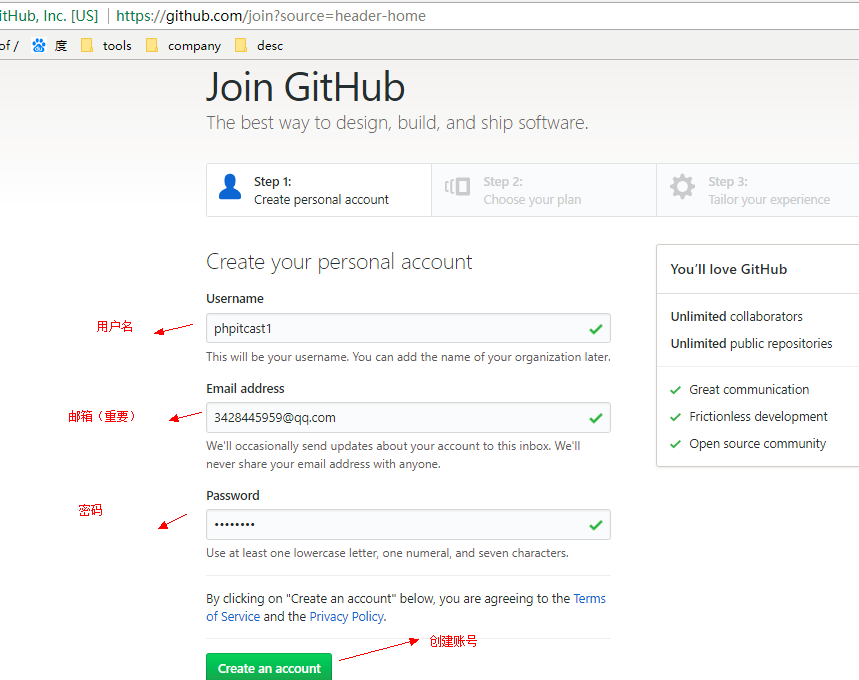
Task: Open the company bookmark folder
Action: (x=183, y=45)
